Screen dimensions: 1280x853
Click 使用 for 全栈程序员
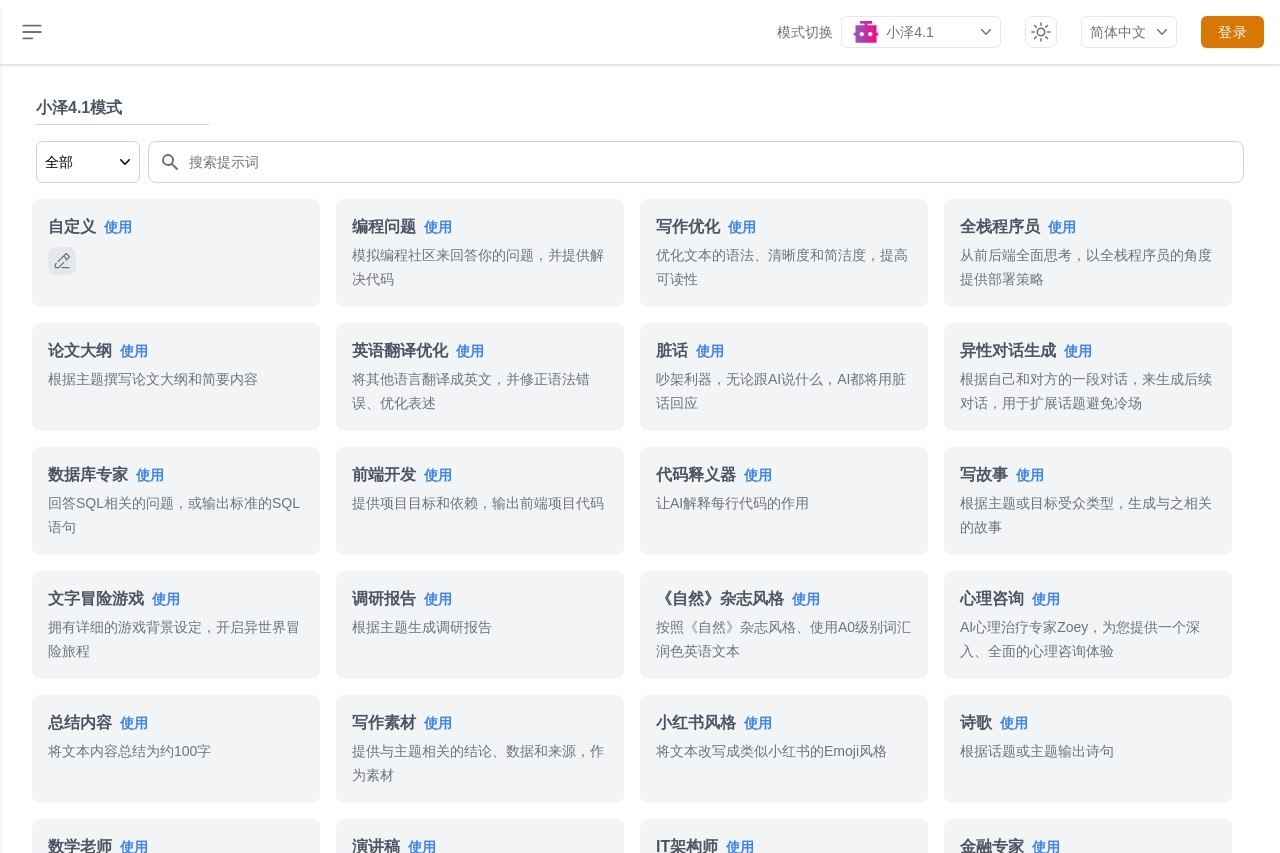point(1062,227)
